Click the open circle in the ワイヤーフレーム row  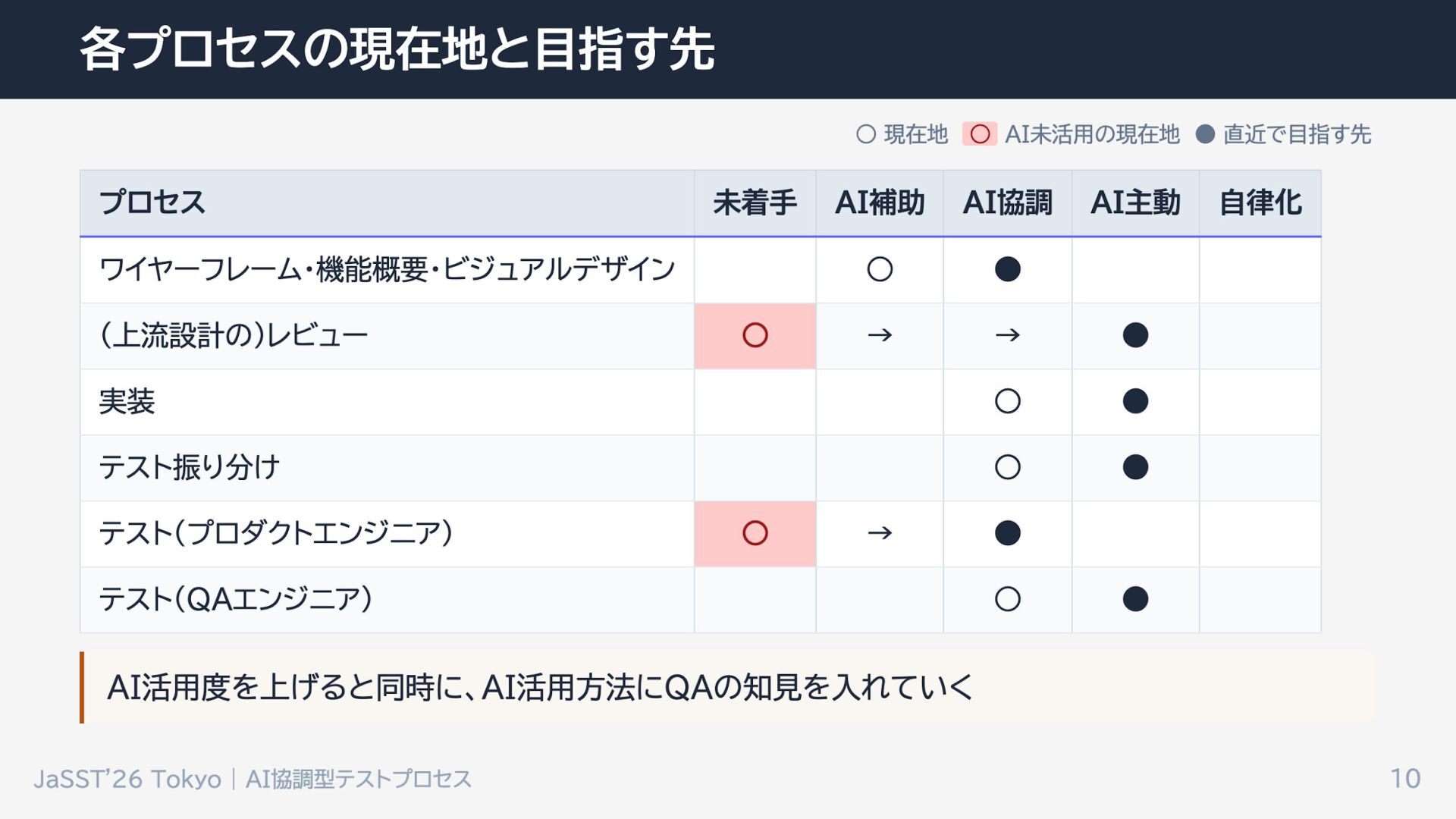[x=880, y=269]
